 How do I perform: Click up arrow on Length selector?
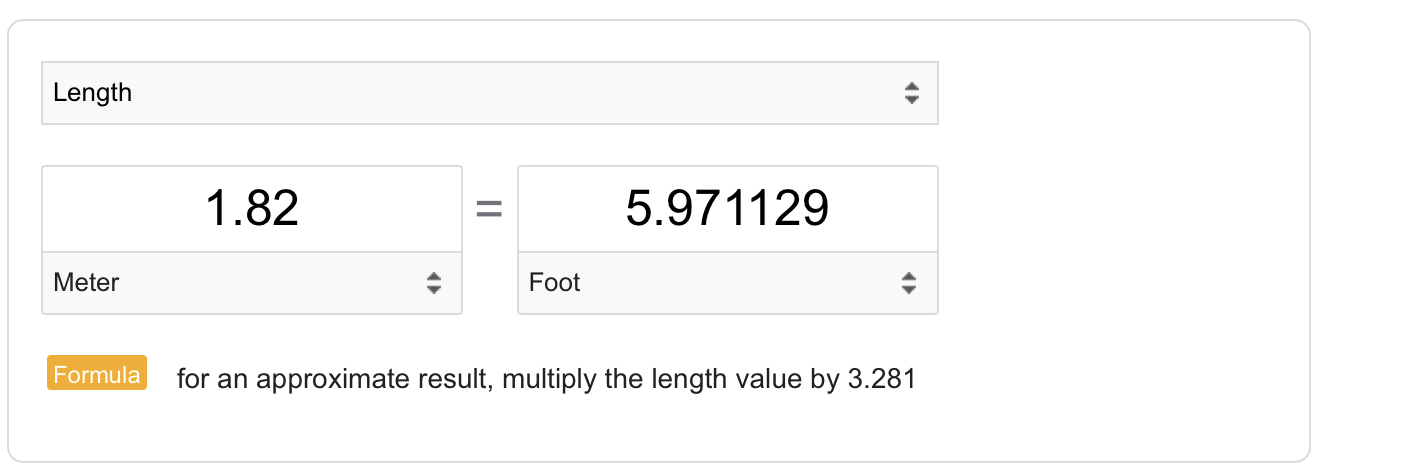(911, 87)
